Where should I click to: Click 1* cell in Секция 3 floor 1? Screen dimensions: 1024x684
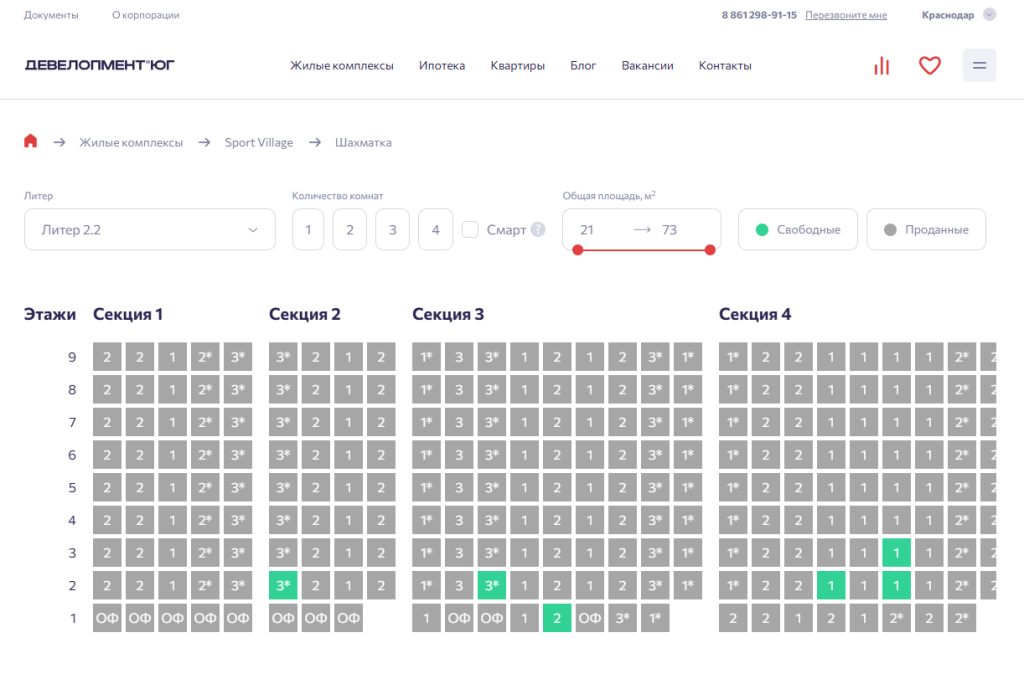click(655, 618)
